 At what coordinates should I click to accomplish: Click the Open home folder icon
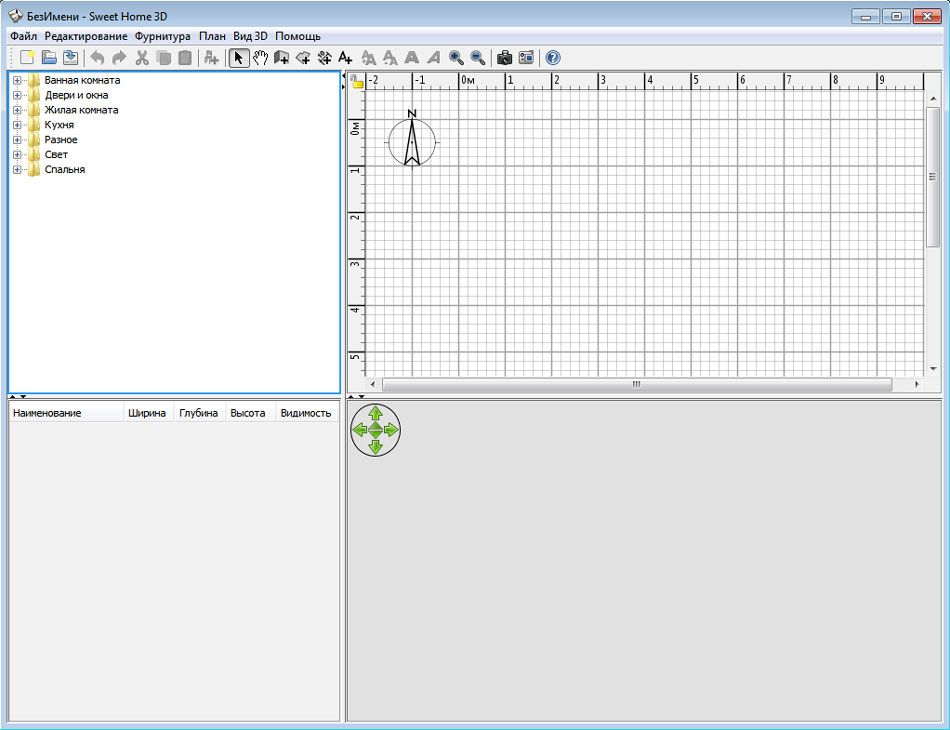point(49,58)
